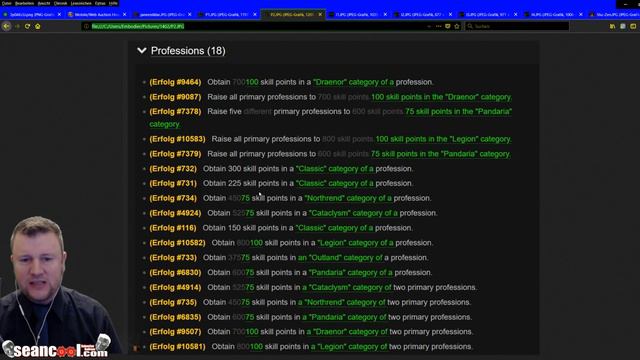Click the rightmost toolbar icon
This screenshot has width=640, height=360.
(x=633, y=26)
